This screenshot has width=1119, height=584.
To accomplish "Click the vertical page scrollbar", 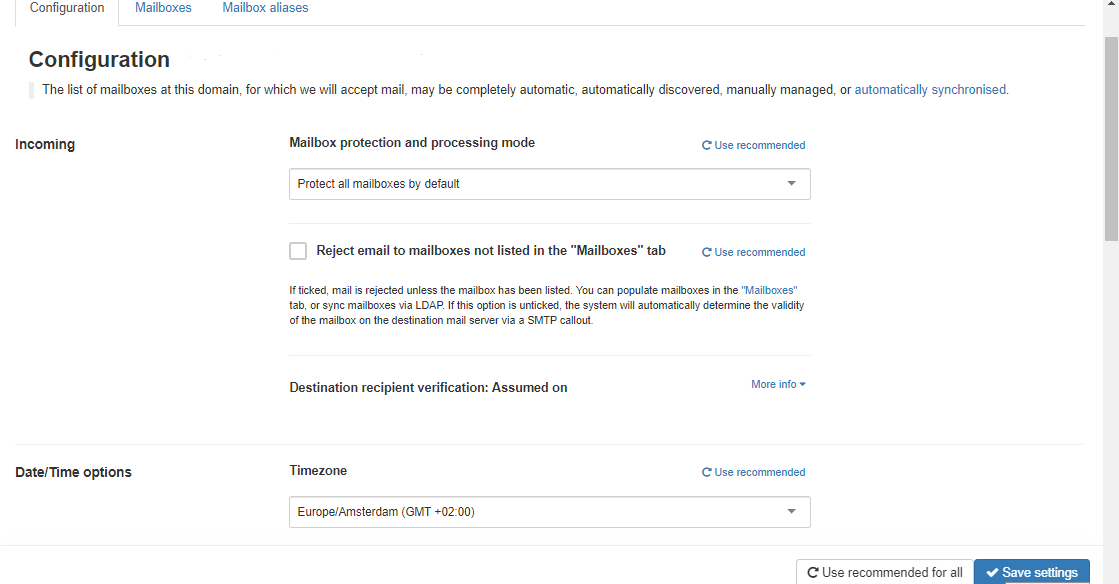I will tap(1111, 140).
